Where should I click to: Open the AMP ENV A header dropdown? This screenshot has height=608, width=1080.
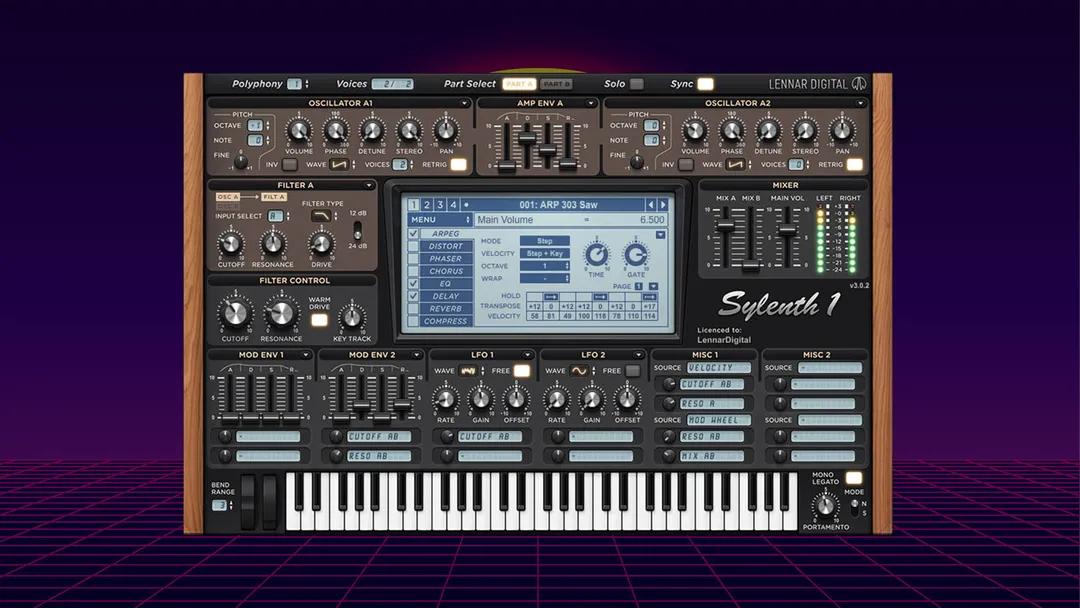[591, 103]
